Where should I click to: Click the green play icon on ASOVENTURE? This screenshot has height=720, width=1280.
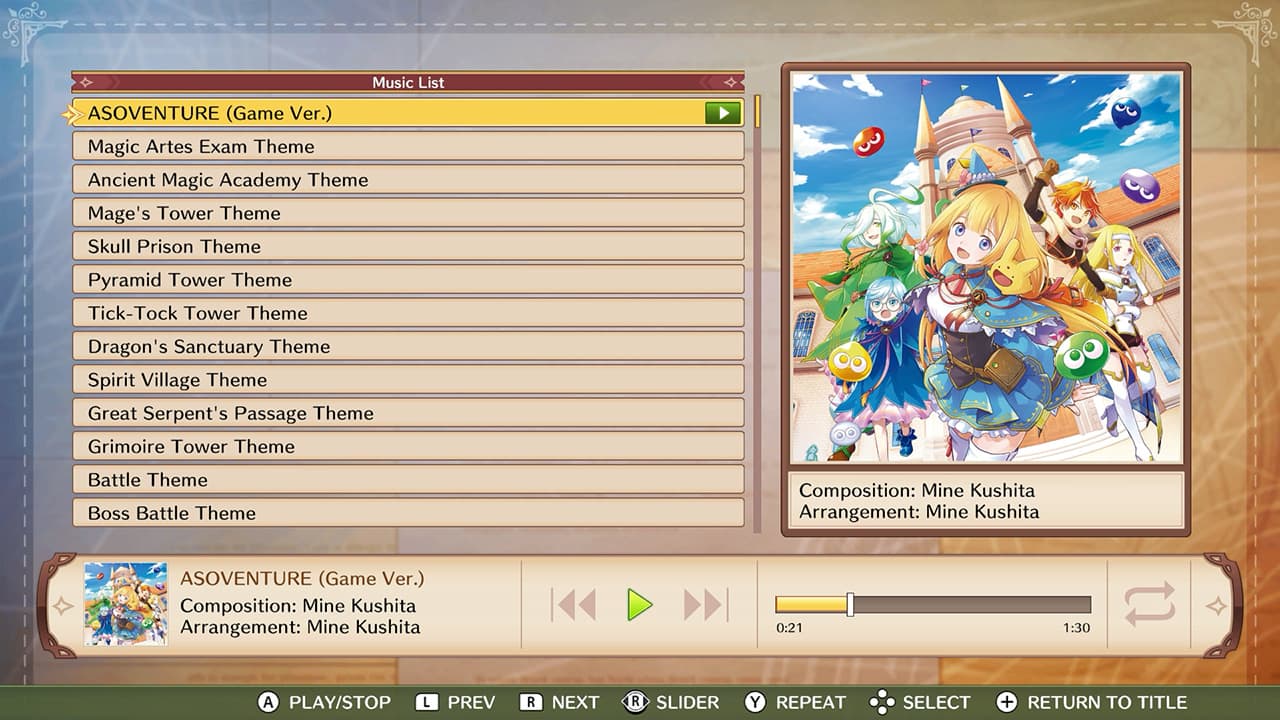click(722, 112)
